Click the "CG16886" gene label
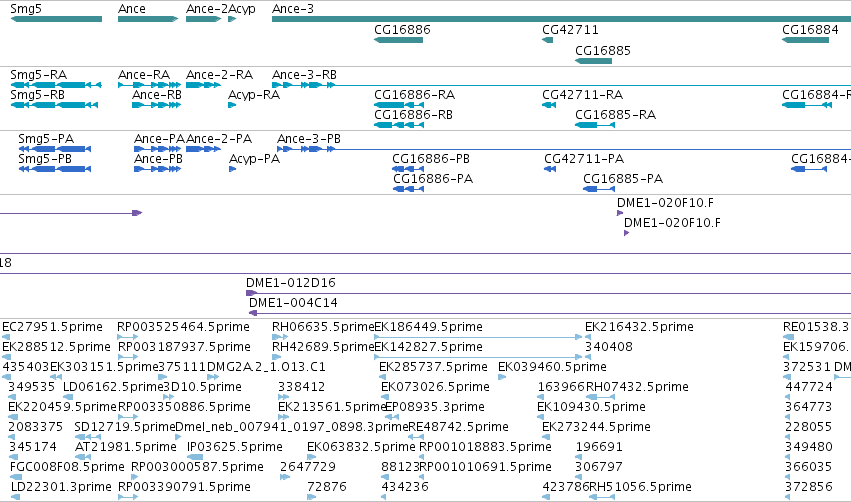This screenshot has height=502, width=851. [402, 30]
